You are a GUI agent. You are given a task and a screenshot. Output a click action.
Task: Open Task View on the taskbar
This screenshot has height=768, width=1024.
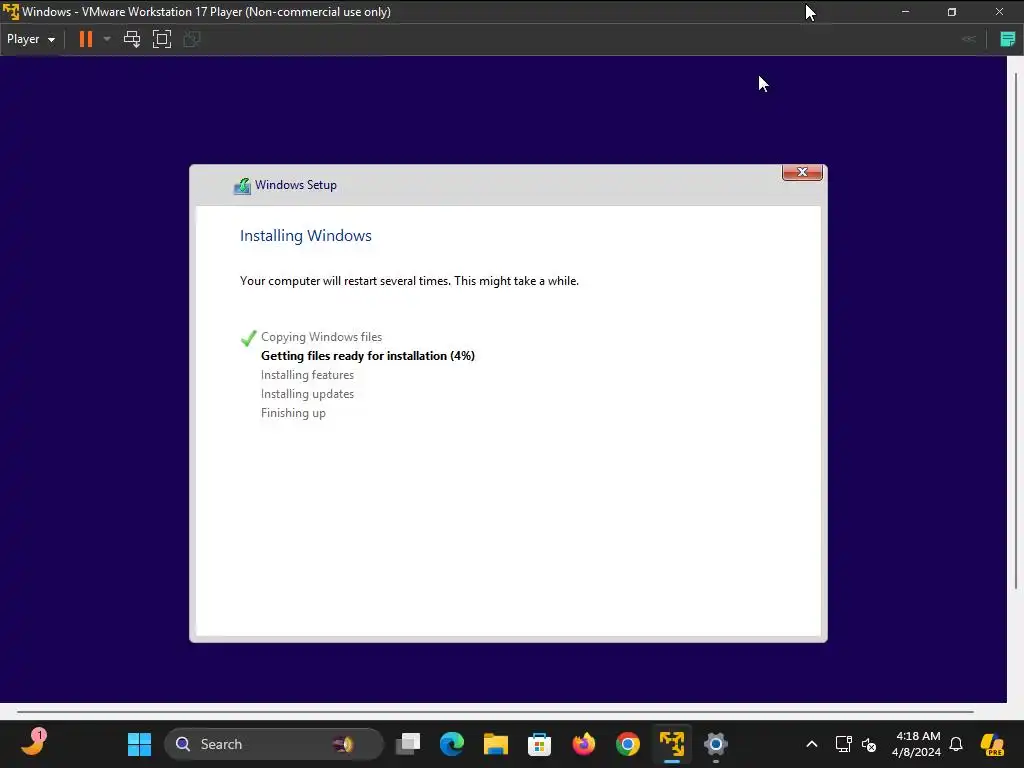click(408, 744)
